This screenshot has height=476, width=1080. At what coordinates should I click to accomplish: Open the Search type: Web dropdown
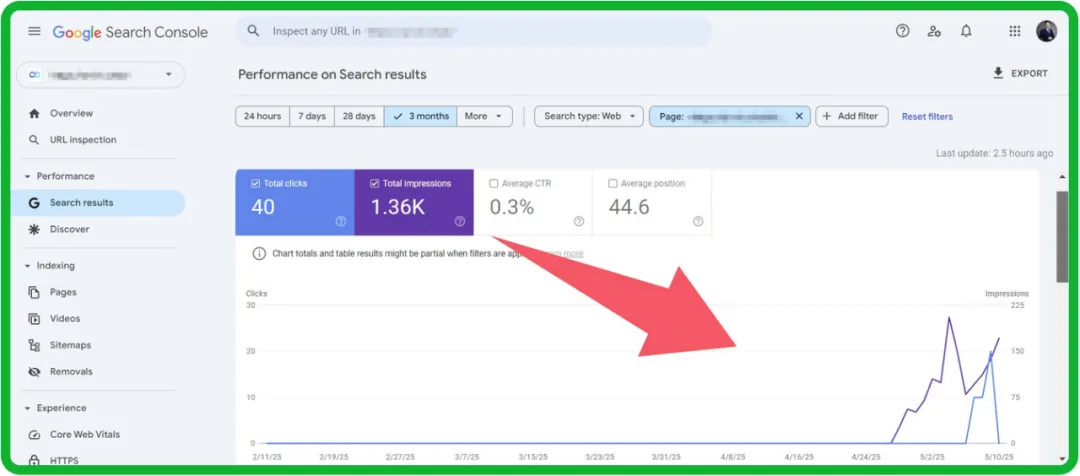(x=589, y=116)
